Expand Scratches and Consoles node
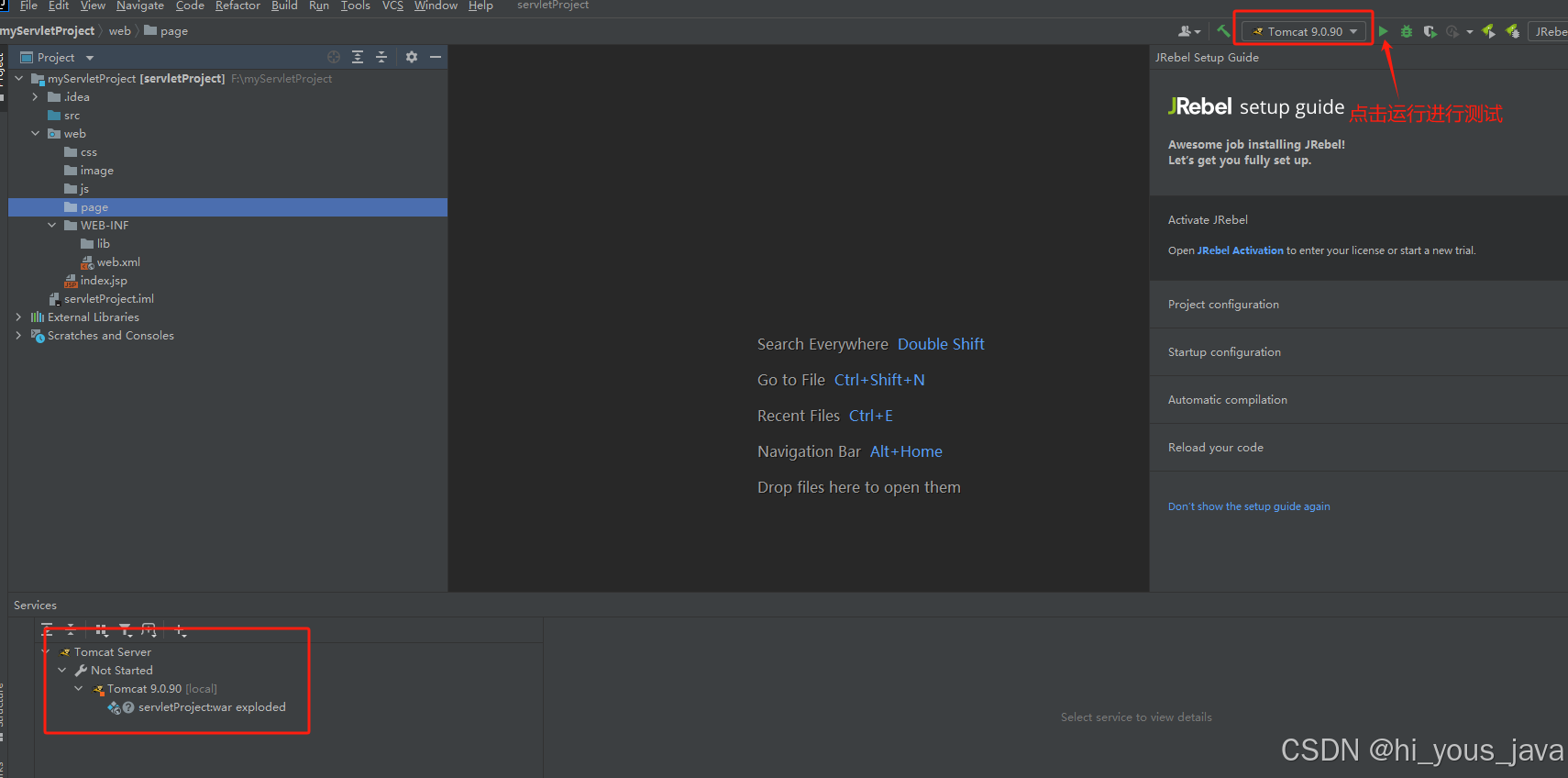The height and width of the screenshot is (778, 1568). [19, 336]
